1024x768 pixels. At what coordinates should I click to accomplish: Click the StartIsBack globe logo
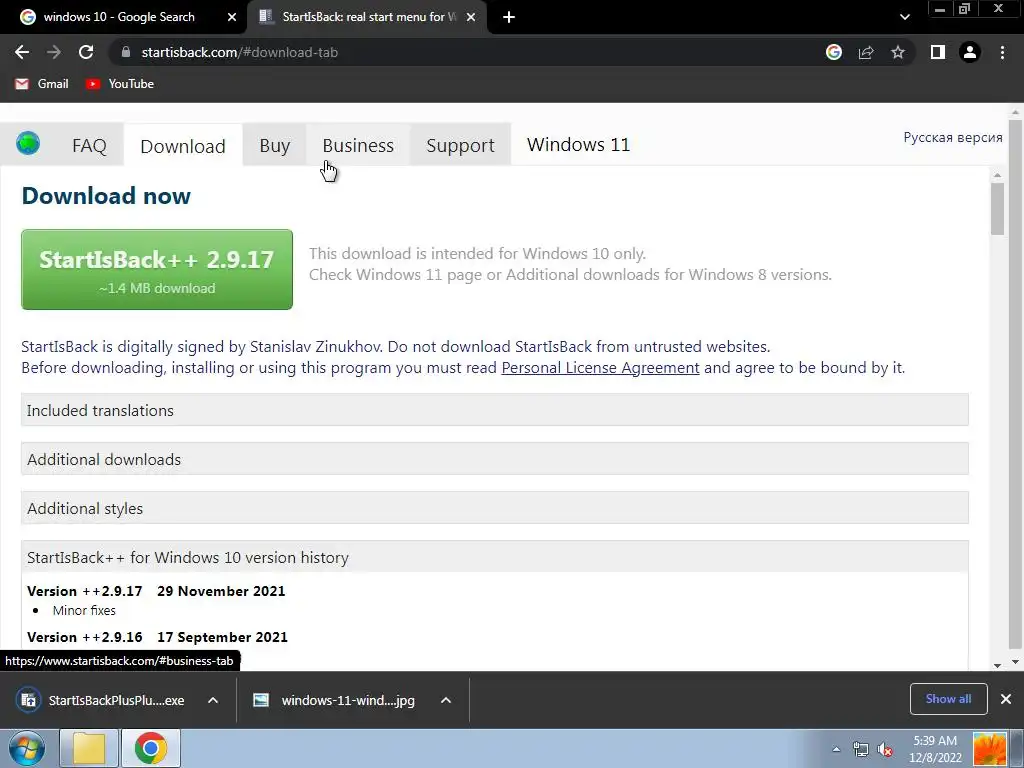(x=28, y=143)
